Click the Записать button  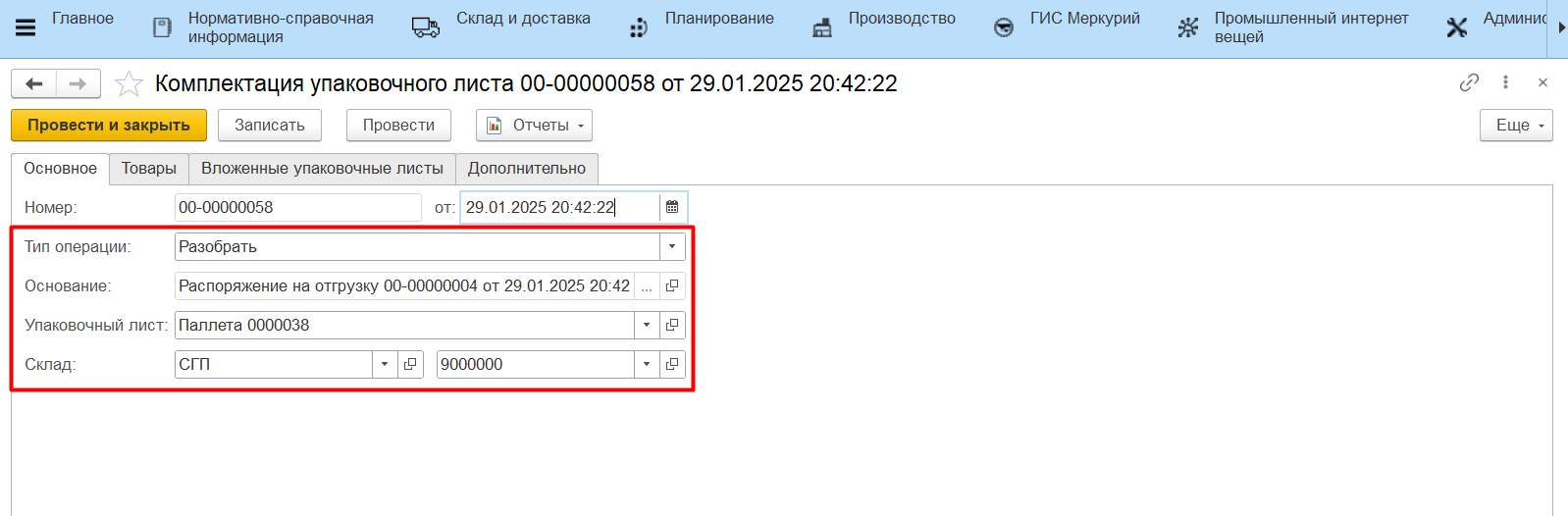point(270,126)
